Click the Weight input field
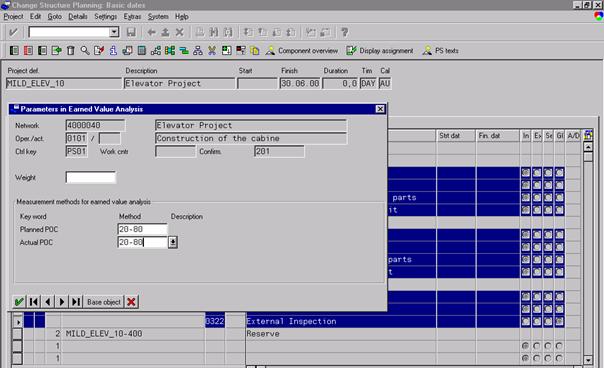 pyautogui.click(x=91, y=177)
